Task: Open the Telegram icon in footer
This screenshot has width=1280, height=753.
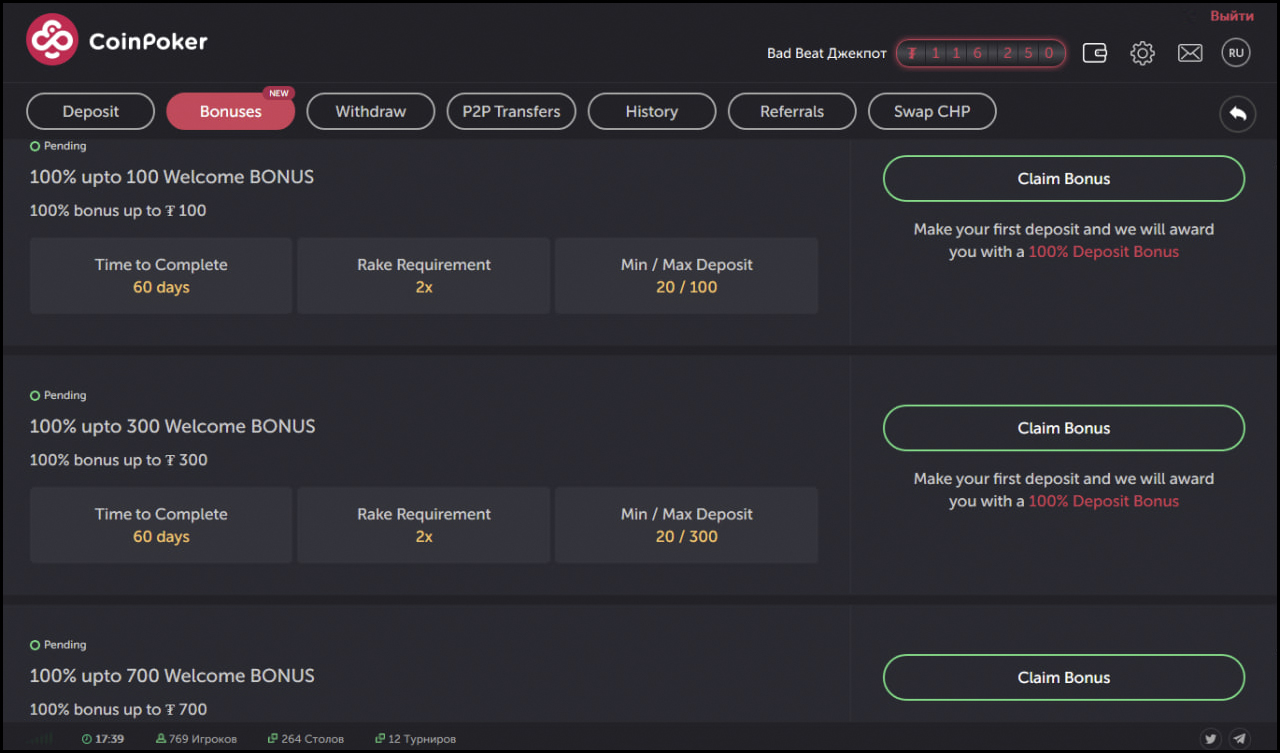Action: tap(1239, 739)
